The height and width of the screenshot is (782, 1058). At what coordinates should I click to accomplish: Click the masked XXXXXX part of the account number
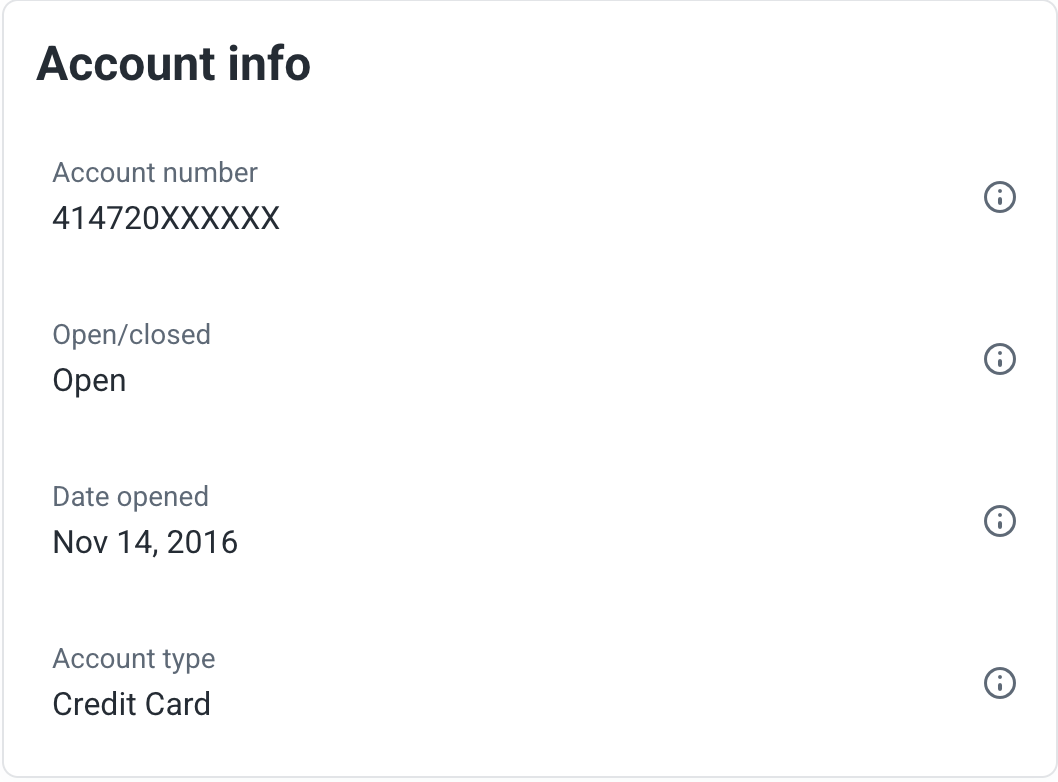pos(221,218)
